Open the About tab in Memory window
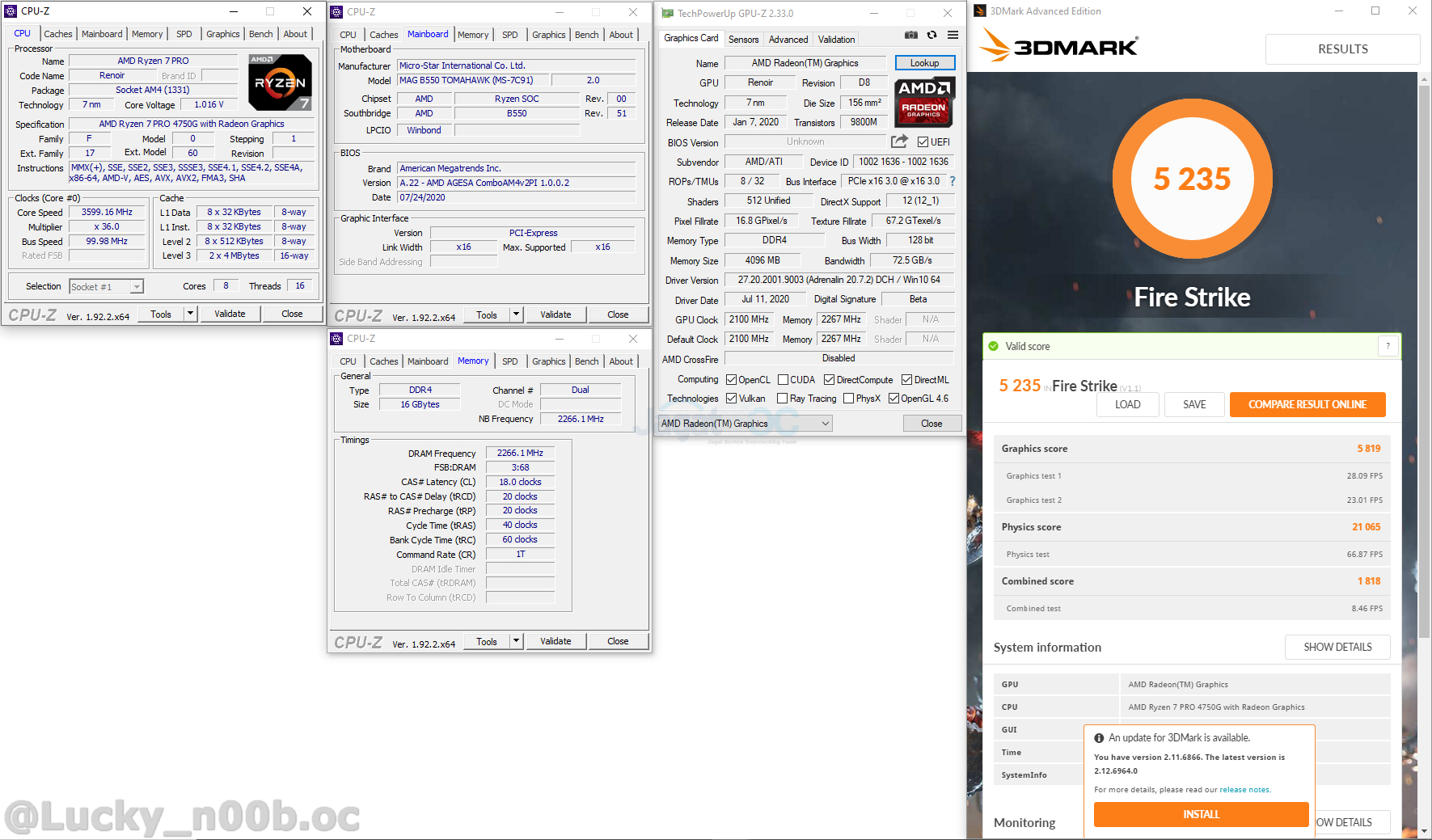The width and height of the screenshot is (1432, 840). [621, 361]
